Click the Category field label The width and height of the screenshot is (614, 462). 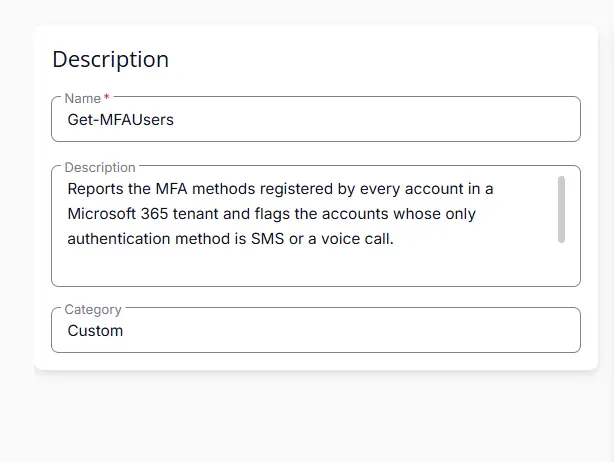93,309
